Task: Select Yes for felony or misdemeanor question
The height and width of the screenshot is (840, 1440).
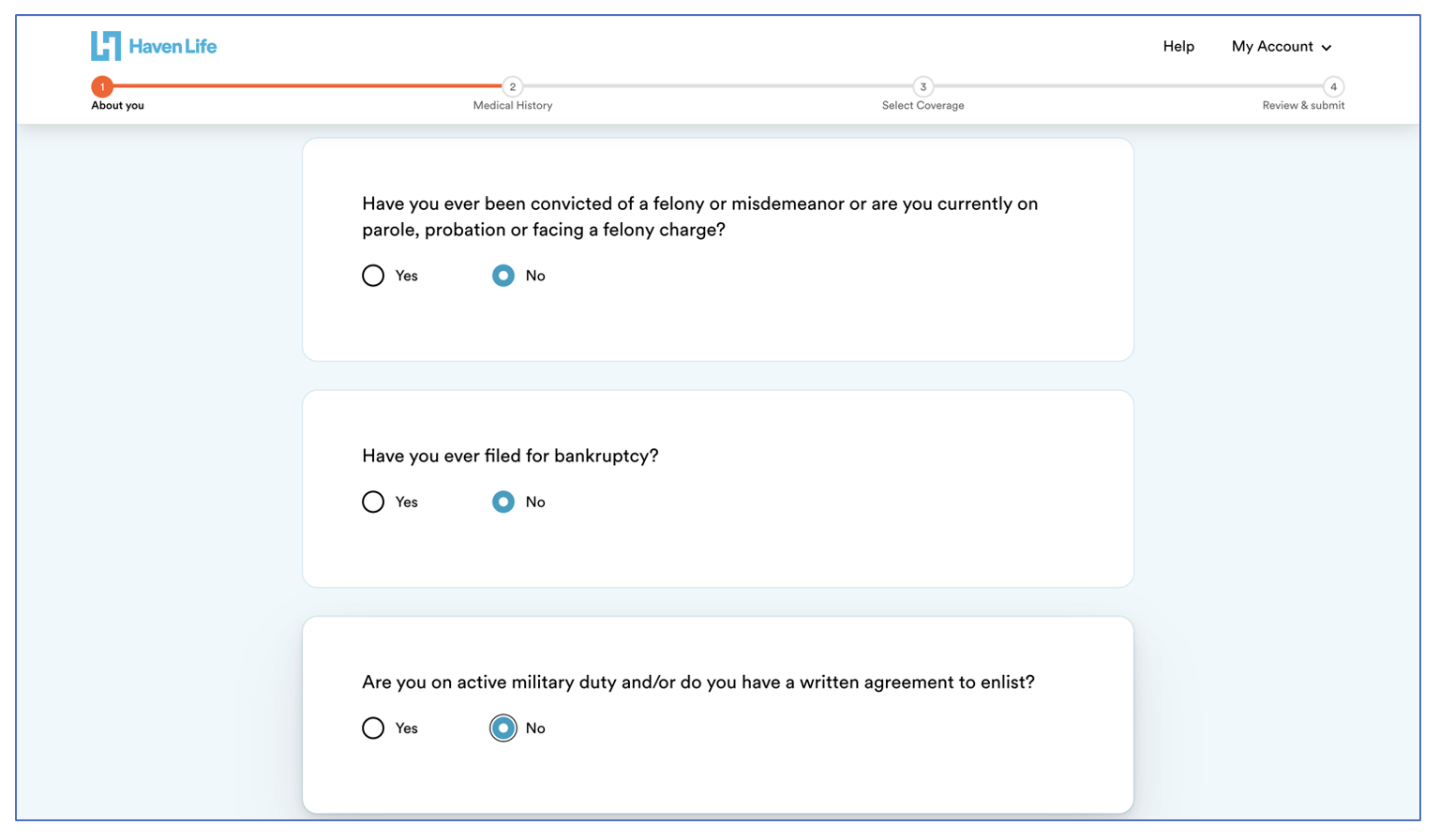Action: pos(373,276)
